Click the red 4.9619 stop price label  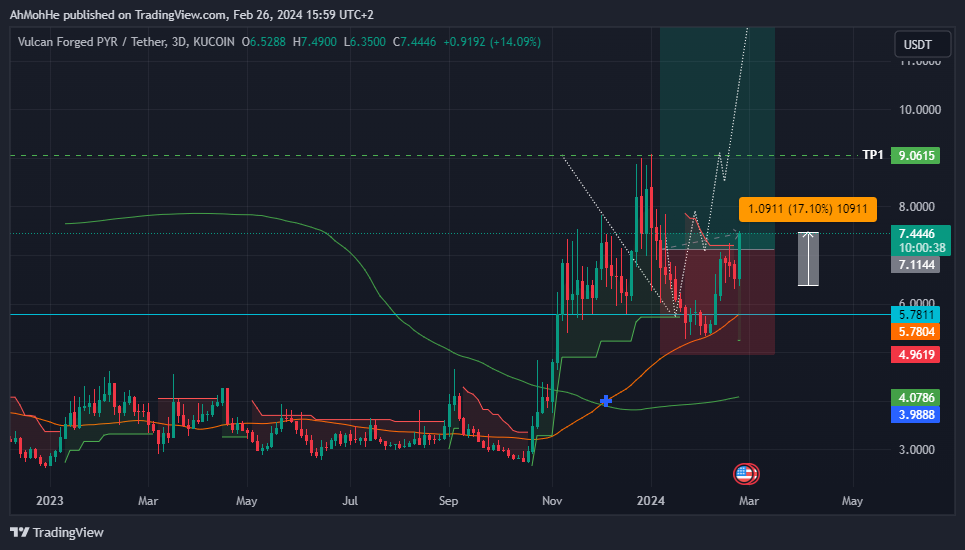(915, 355)
